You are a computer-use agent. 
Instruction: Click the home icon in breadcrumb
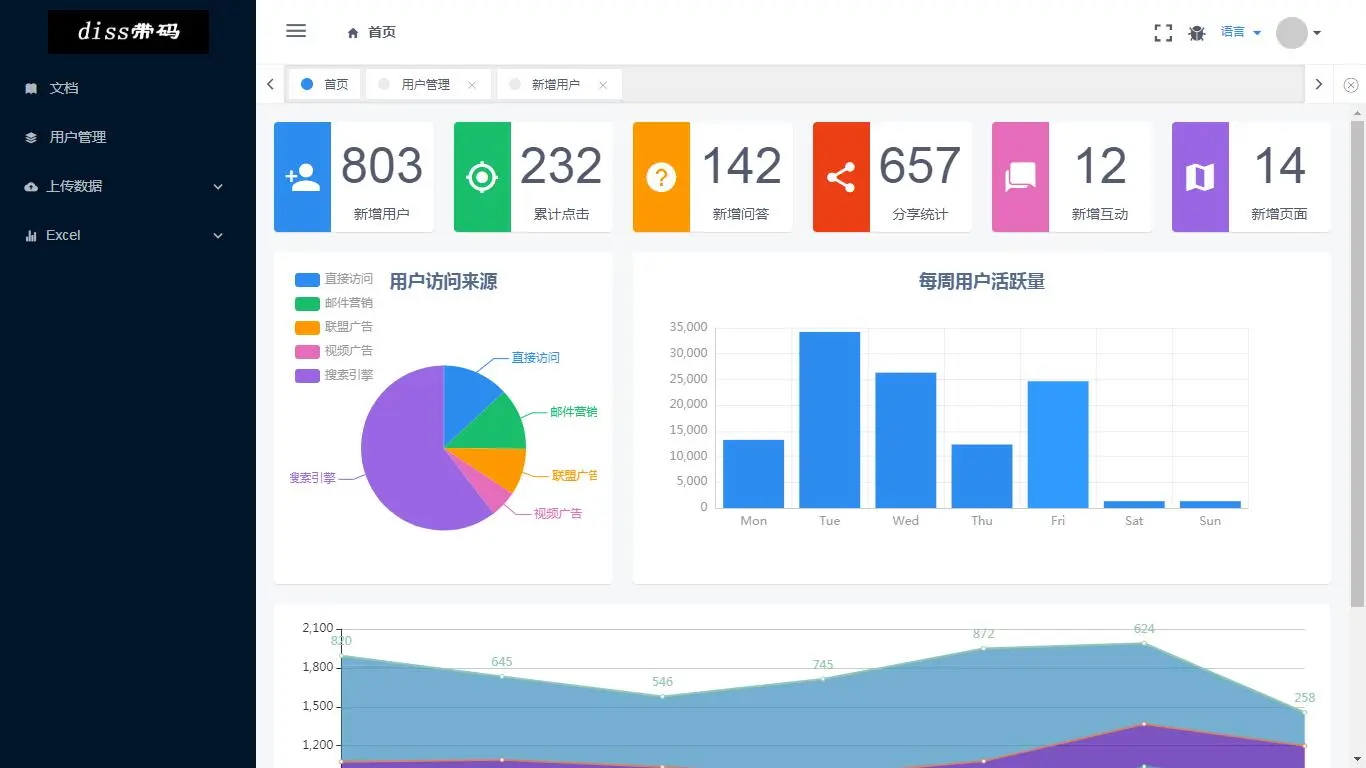(x=353, y=33)
